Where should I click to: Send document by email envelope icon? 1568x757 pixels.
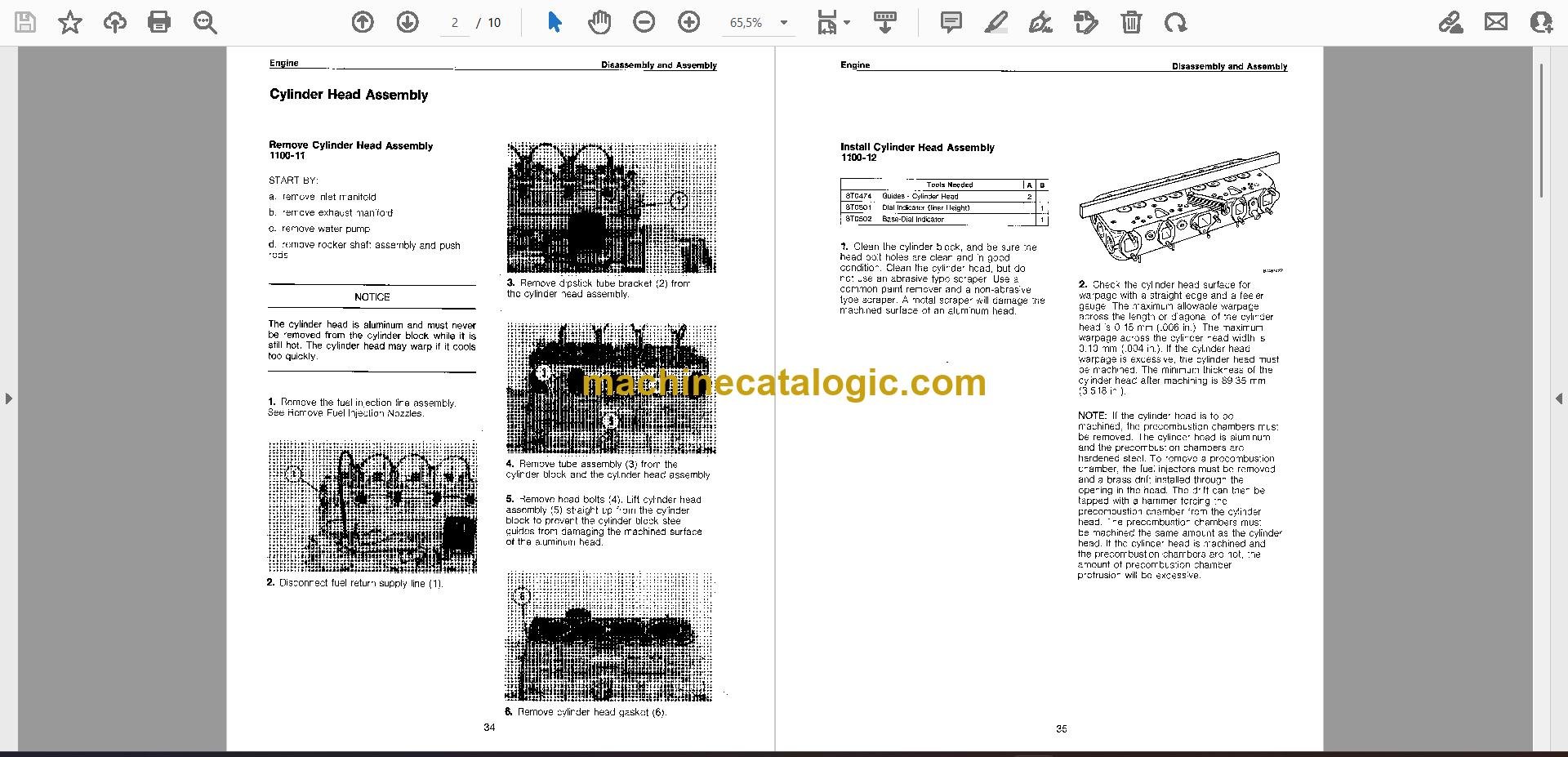click(x=1496, y=22)
